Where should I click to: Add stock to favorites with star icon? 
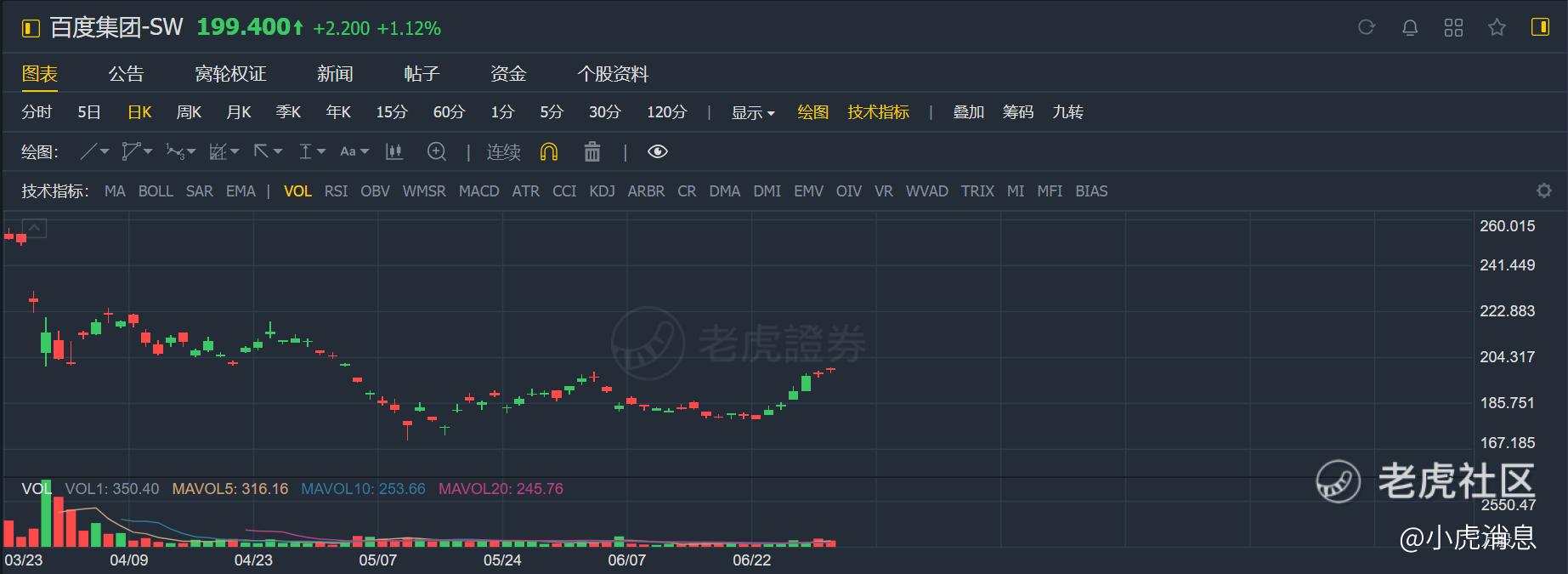(x=1497, y=27)
